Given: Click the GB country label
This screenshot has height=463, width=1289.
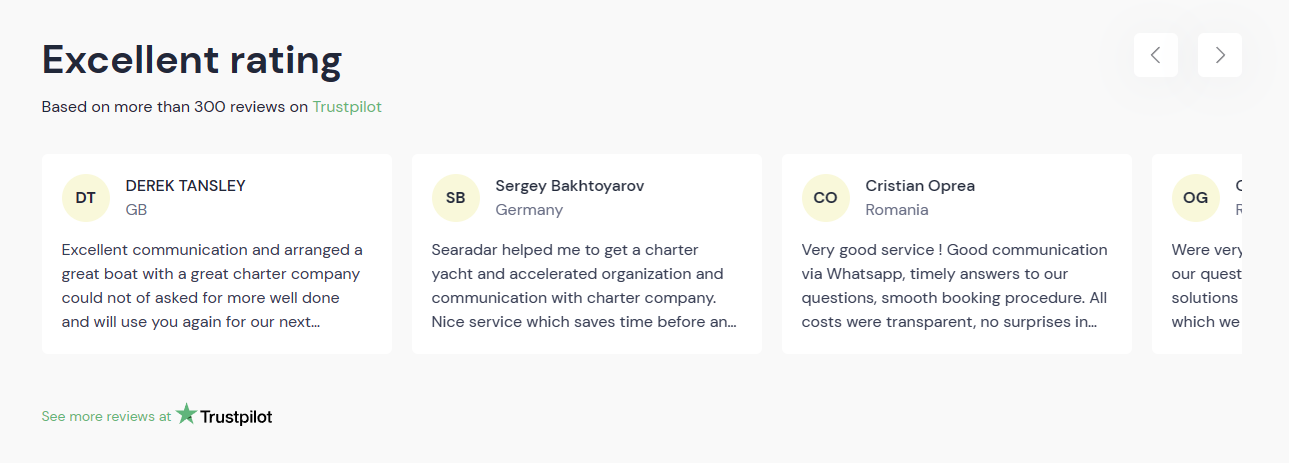Looking at the screenshot, I should (137, 210).
